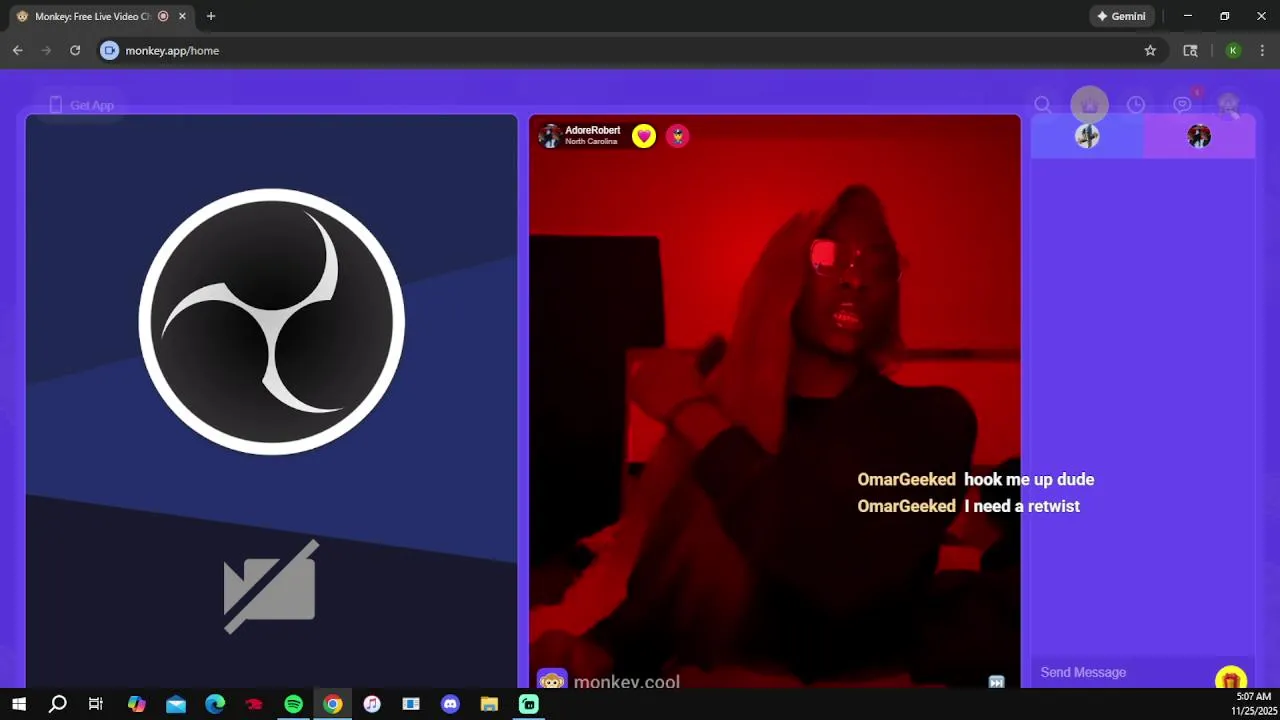
Task: Open Microsoft Edge from the taskbar
Action: pyautogui.click(x=215, y=704)
